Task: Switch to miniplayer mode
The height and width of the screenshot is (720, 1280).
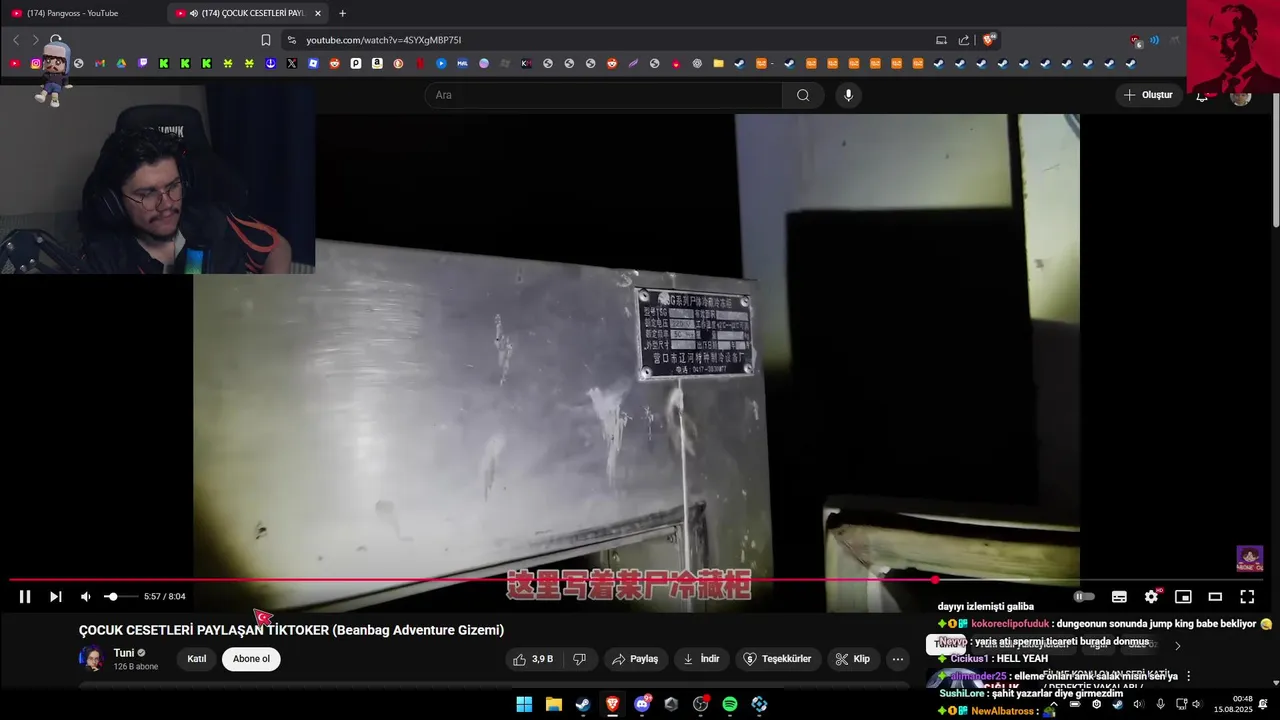Action: coord(1183,597)
